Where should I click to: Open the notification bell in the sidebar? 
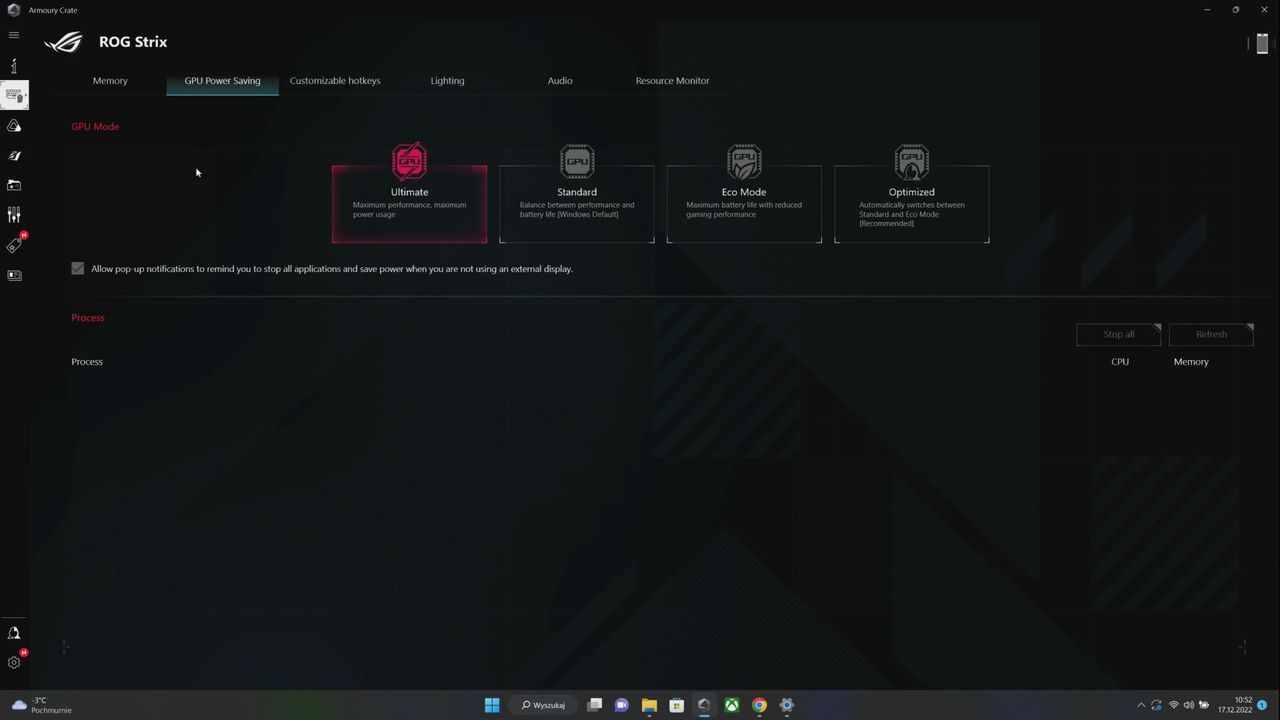[x=14, y=633]
